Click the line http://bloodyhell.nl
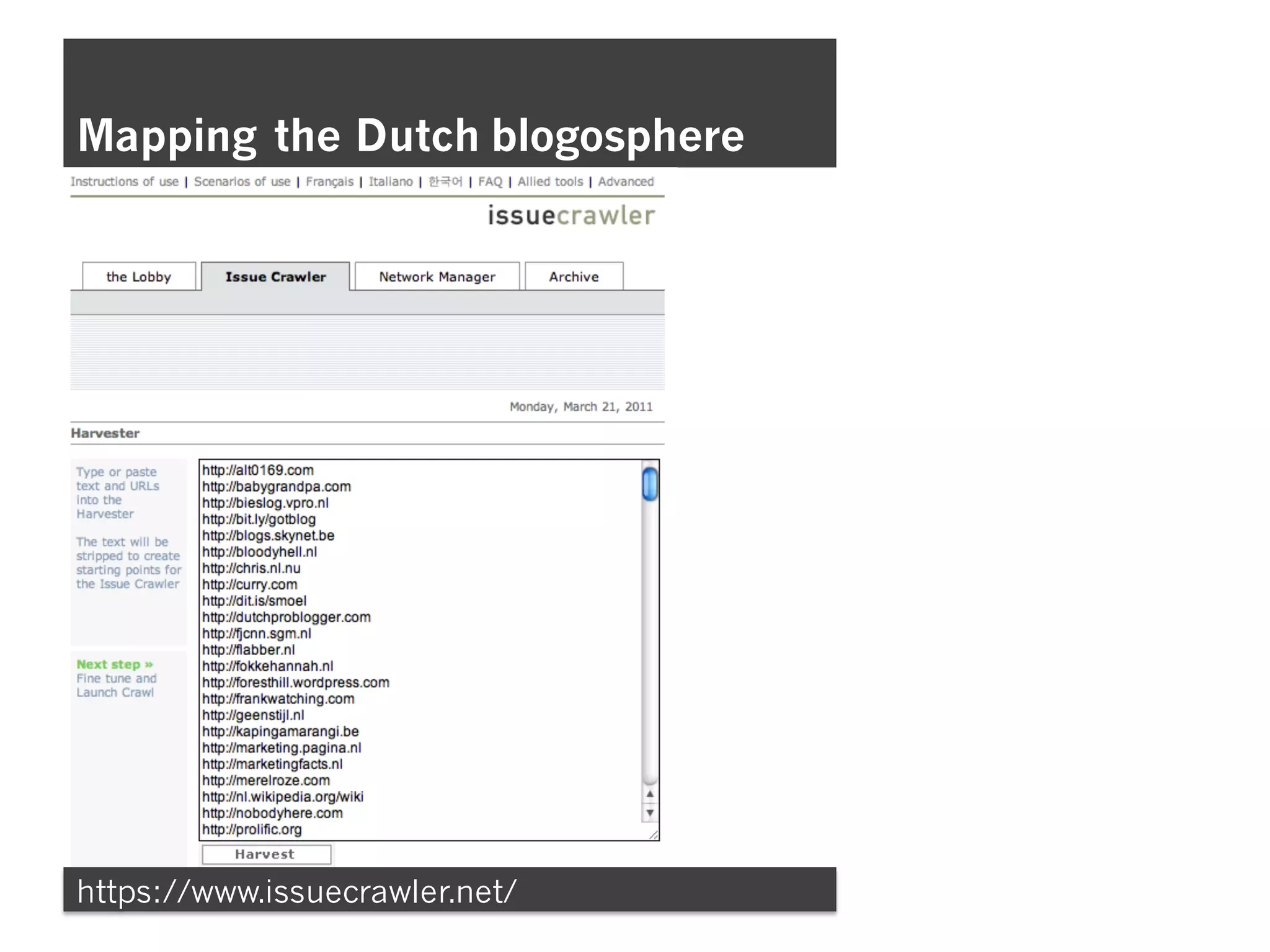The height and width of the screenshot is (952, 1270). pos(260,552)
